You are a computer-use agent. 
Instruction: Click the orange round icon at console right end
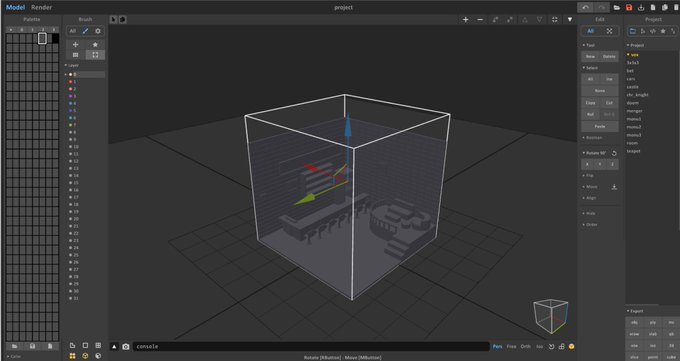572,346
